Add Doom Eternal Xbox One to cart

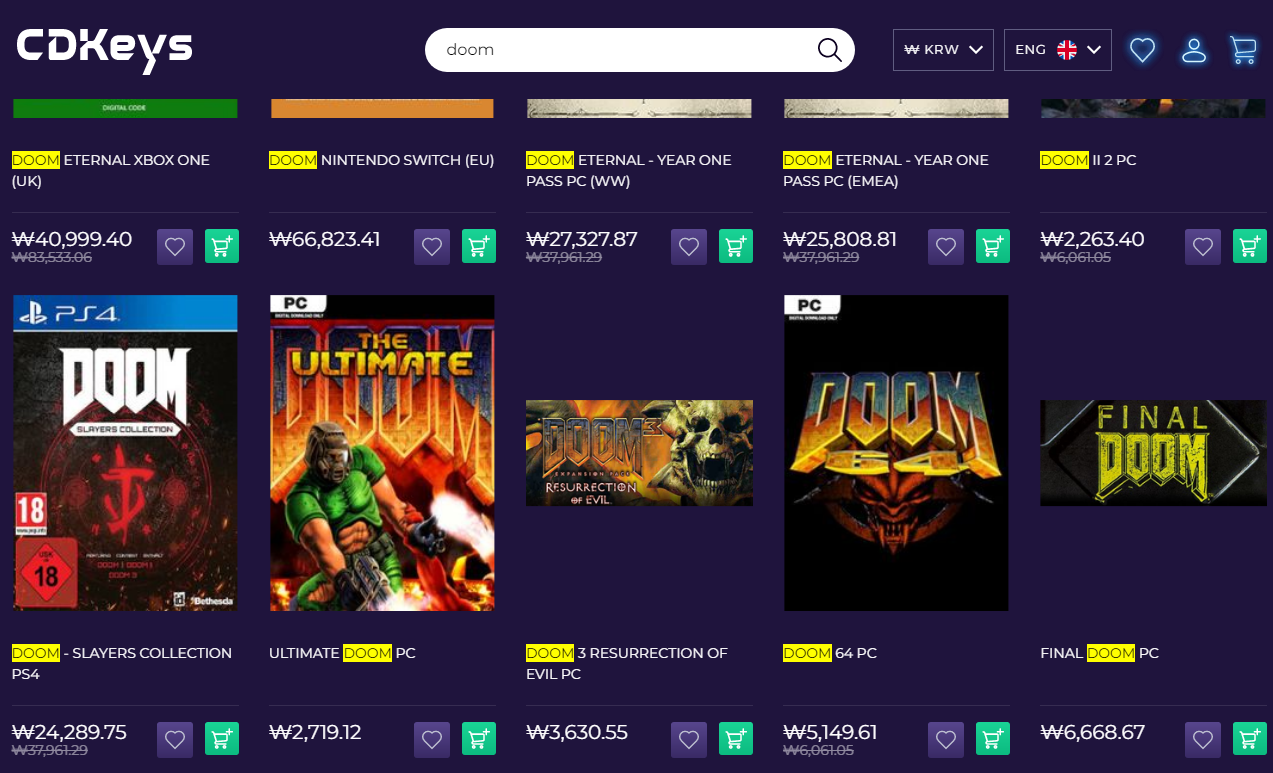coord(222,246)
